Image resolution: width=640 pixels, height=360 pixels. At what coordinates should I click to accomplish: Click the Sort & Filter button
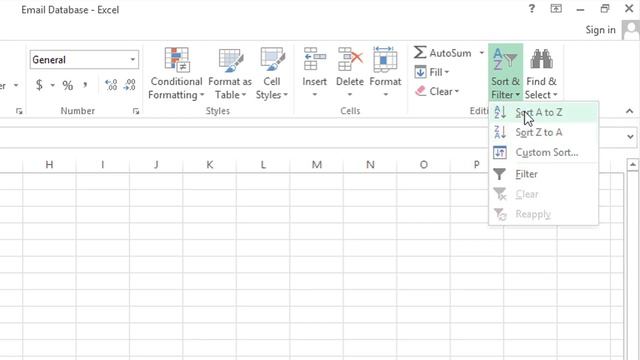[505, 73]
